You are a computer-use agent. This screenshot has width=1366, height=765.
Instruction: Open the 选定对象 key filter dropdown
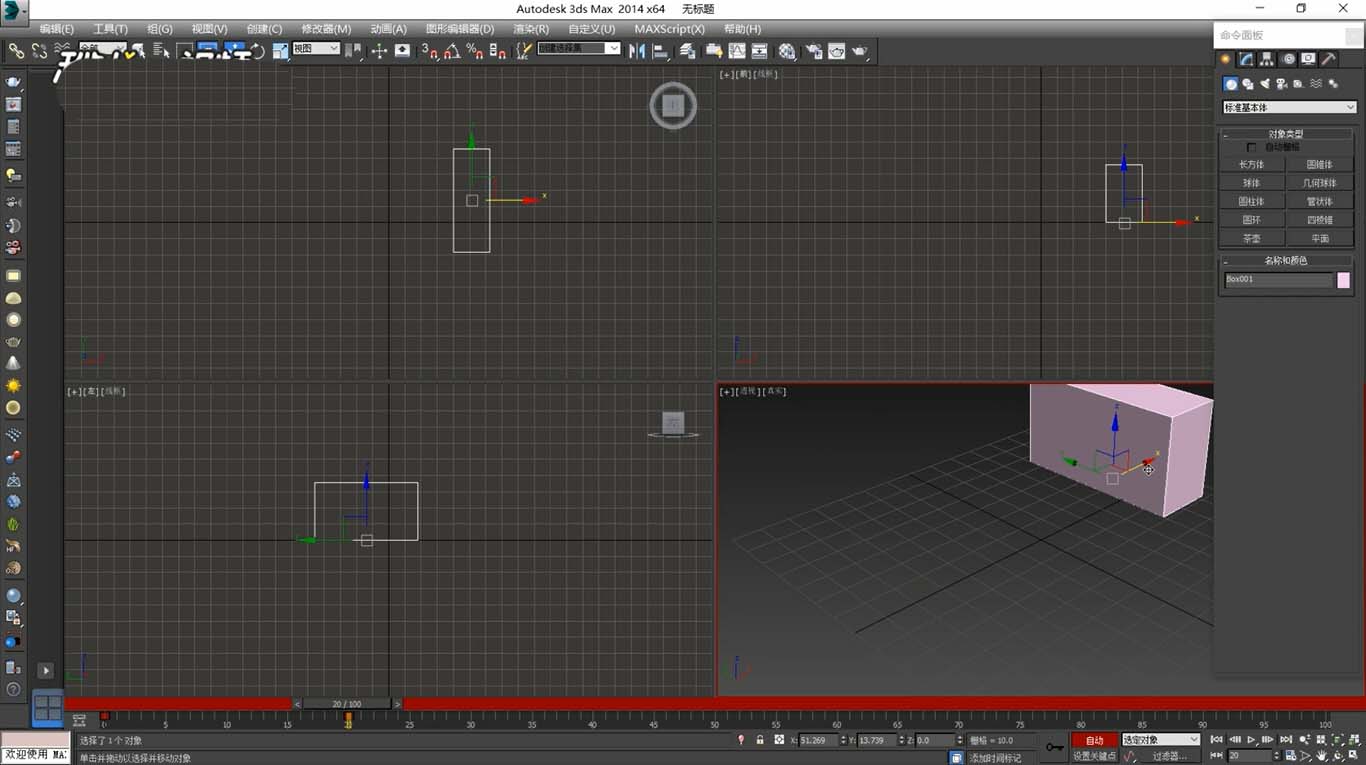coord(1160,740)
